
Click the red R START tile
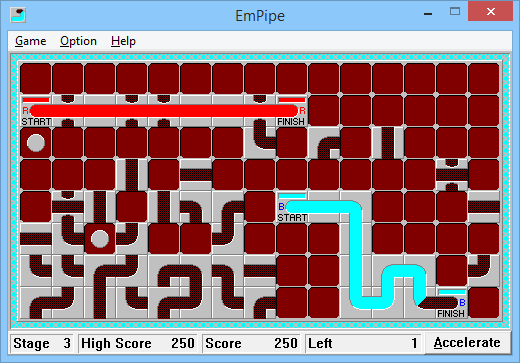click(x=36, y=111)
